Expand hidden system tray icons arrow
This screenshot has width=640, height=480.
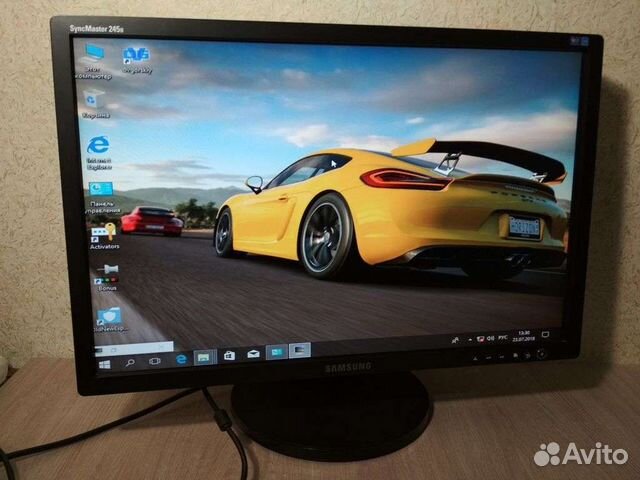click(470, 340)
